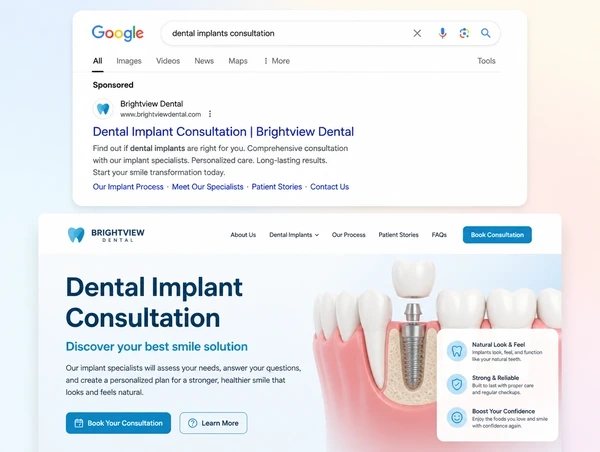600x452 pixels.
Task: Click the Sponsored label
Action: tap(113, 85)
